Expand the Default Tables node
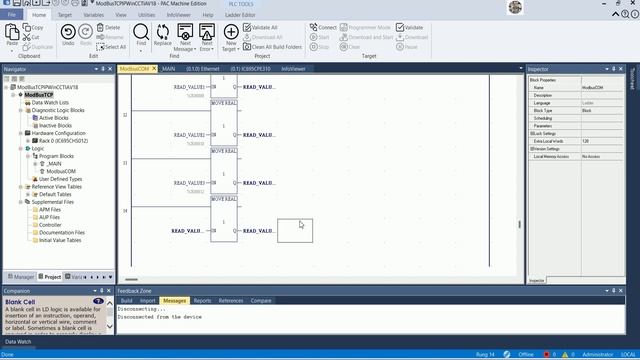The image size is (640, 360). pos(28,194)
